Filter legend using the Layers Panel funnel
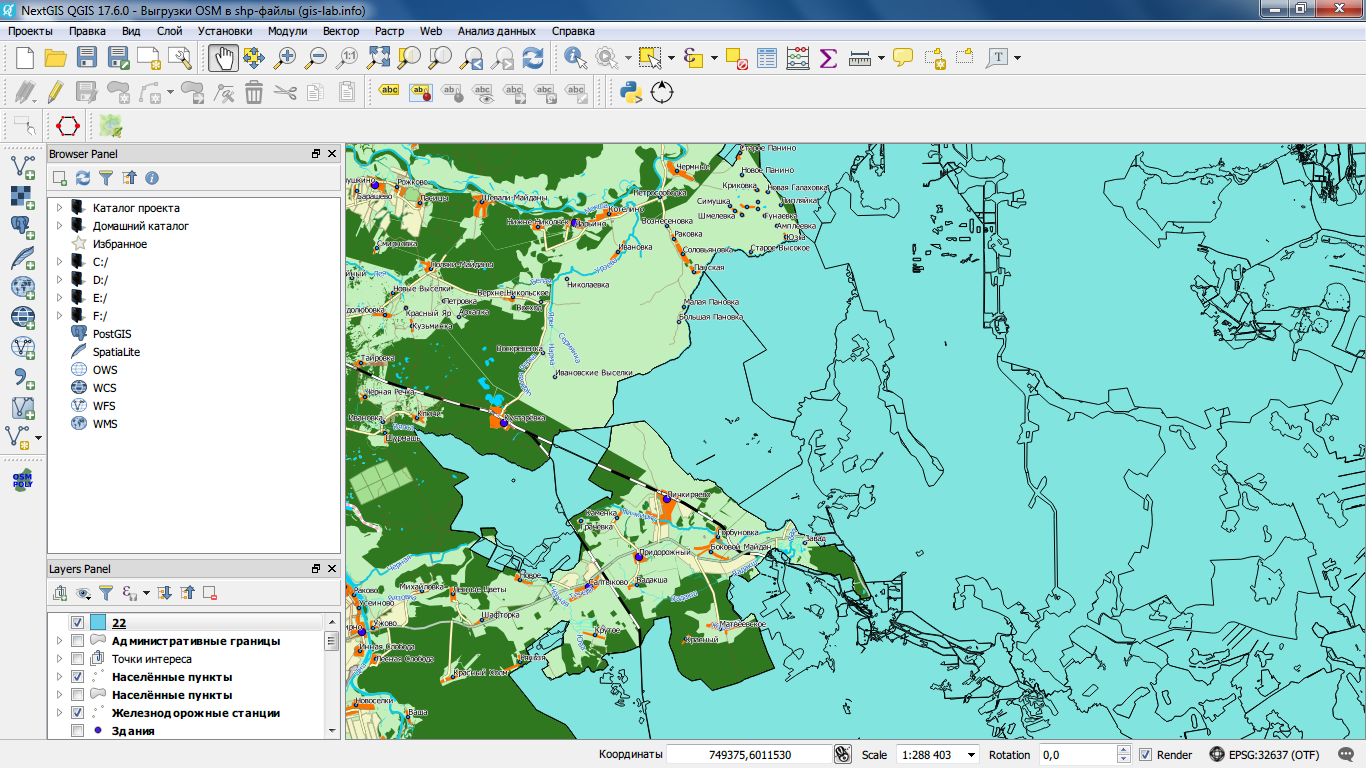The height and width of the screenshot is (768, 1366). click(x=106, y=593)
